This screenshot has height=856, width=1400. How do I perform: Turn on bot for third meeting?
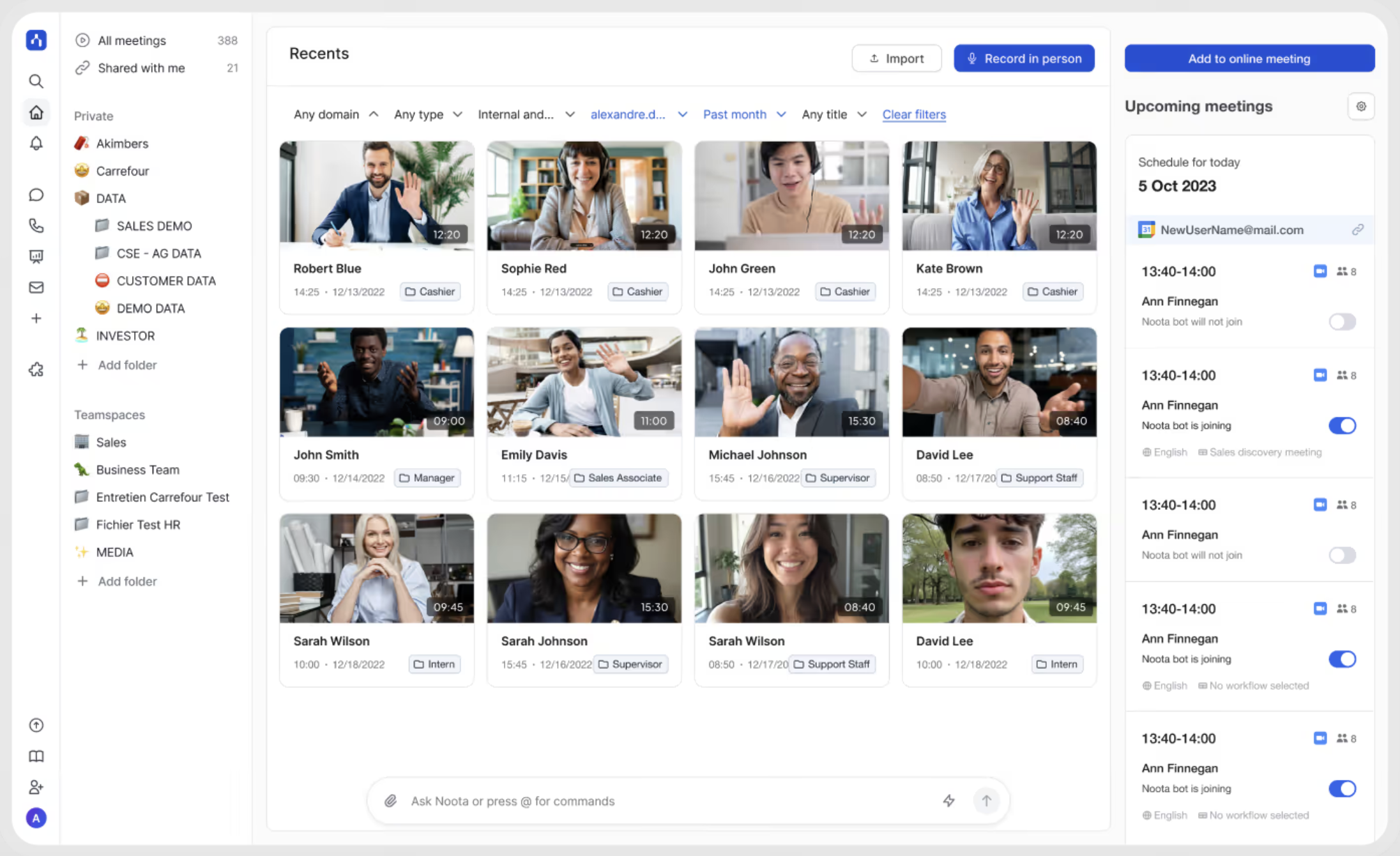(1342, 555)
